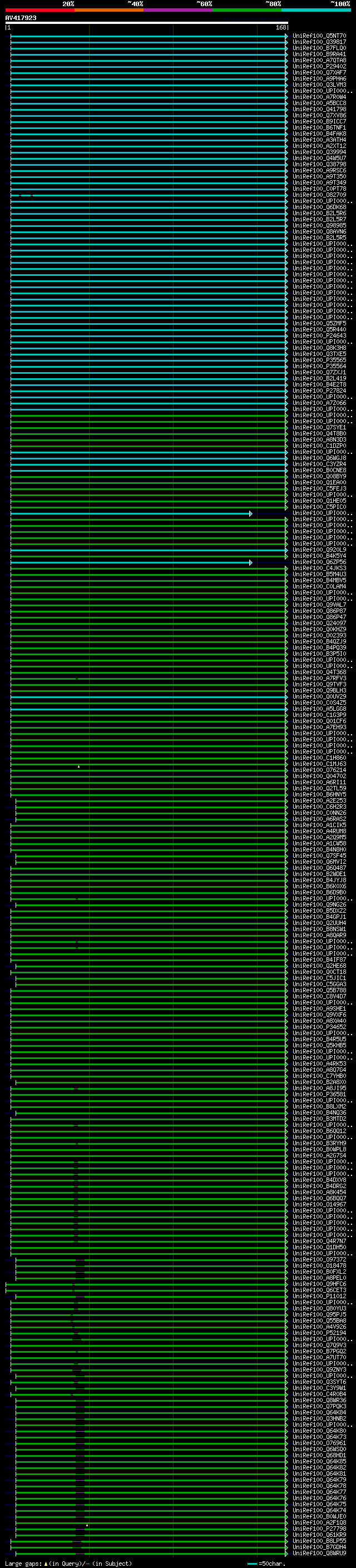Open hit UniRef100_Q4T8B0

click(x=319, y=433)
